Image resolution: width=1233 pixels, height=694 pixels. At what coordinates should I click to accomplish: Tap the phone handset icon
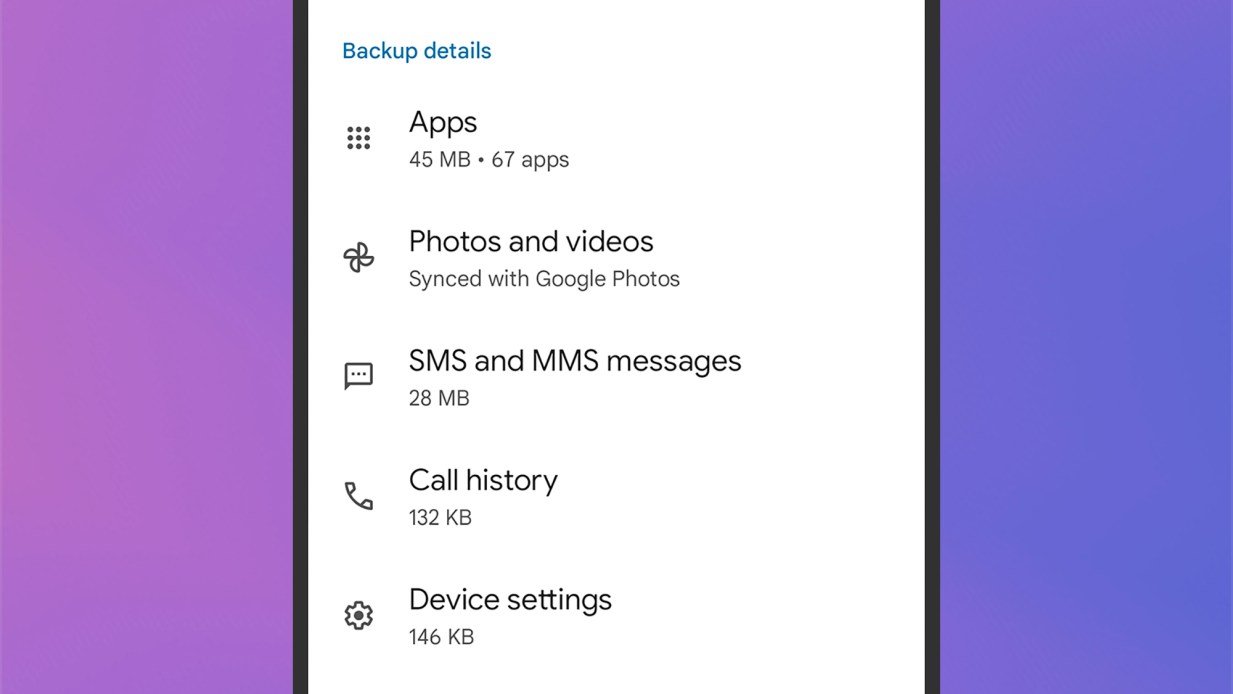pyautogui.click(x=358, y=495)
